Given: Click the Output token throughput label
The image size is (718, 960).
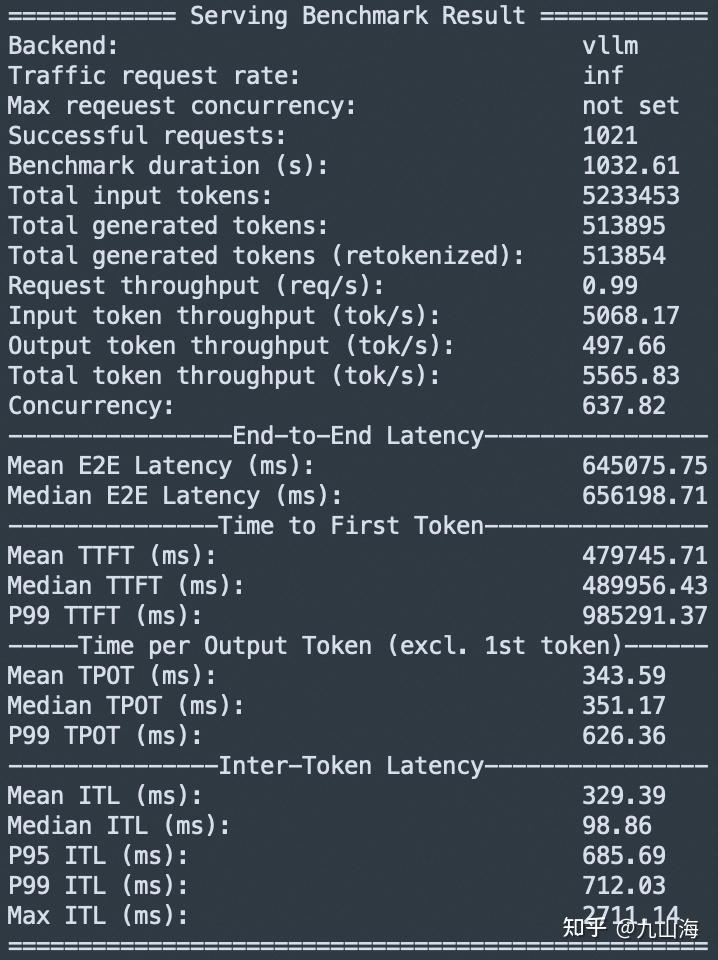Looking at the screenshot, I should [231, 346].
